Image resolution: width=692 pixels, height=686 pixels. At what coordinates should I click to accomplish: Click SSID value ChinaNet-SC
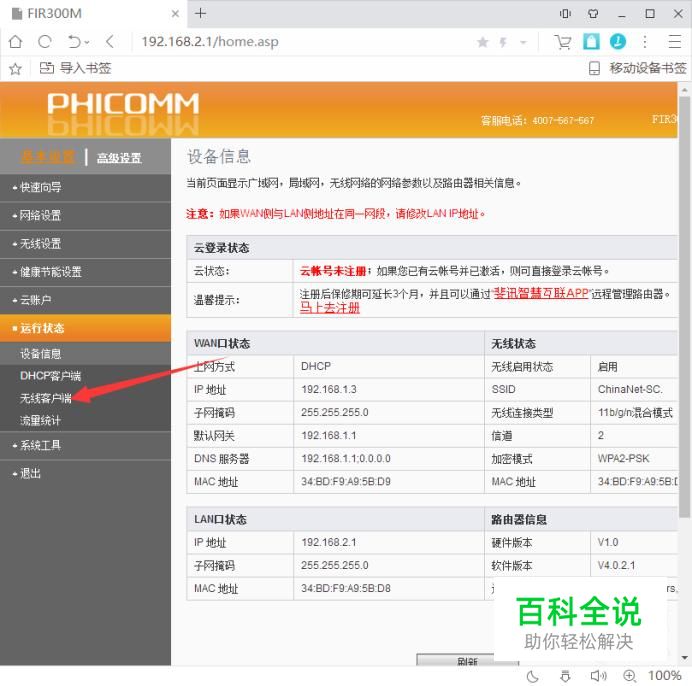pos(630,389)
